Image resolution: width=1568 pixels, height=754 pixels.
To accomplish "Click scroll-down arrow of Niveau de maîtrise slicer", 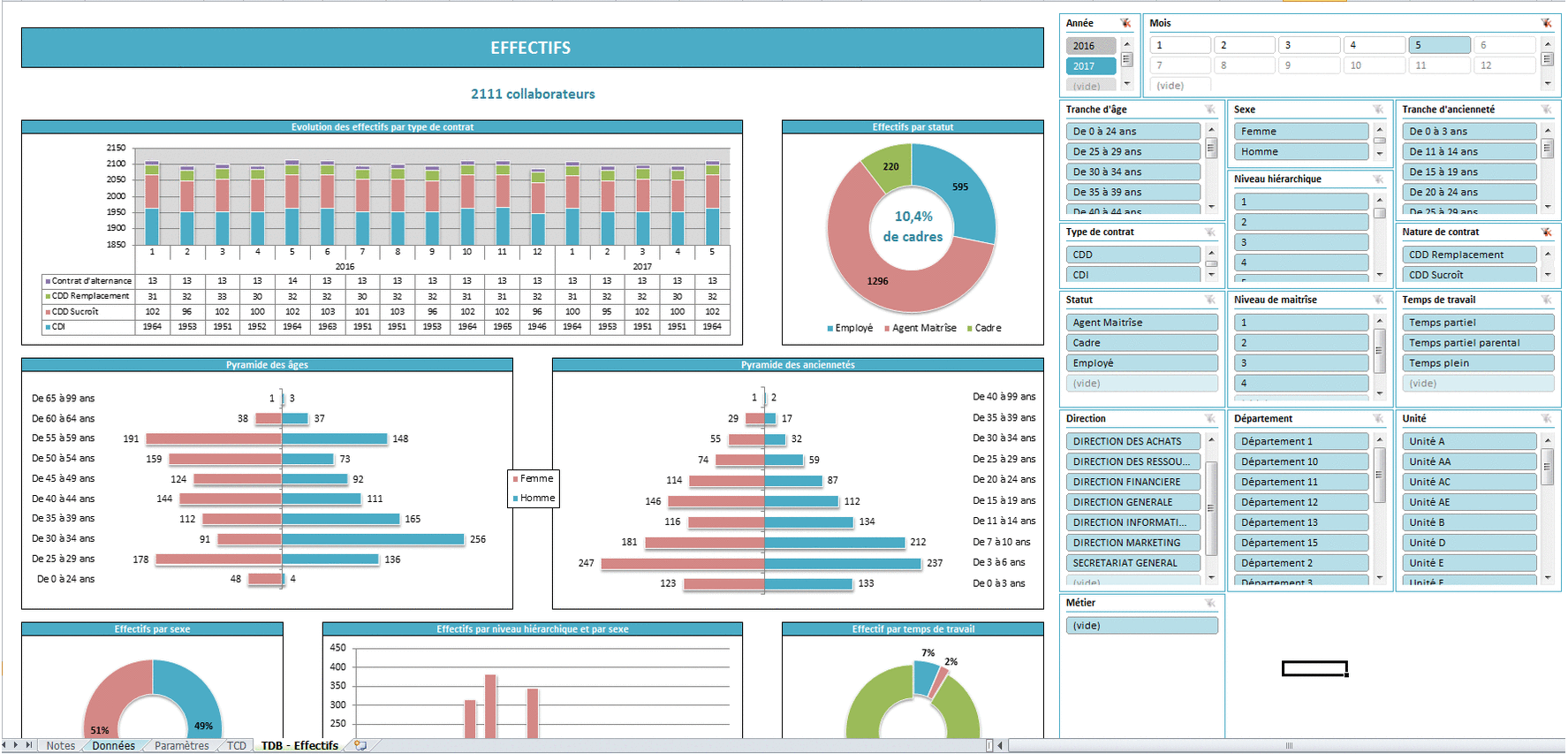I will tap(1379, 392).
